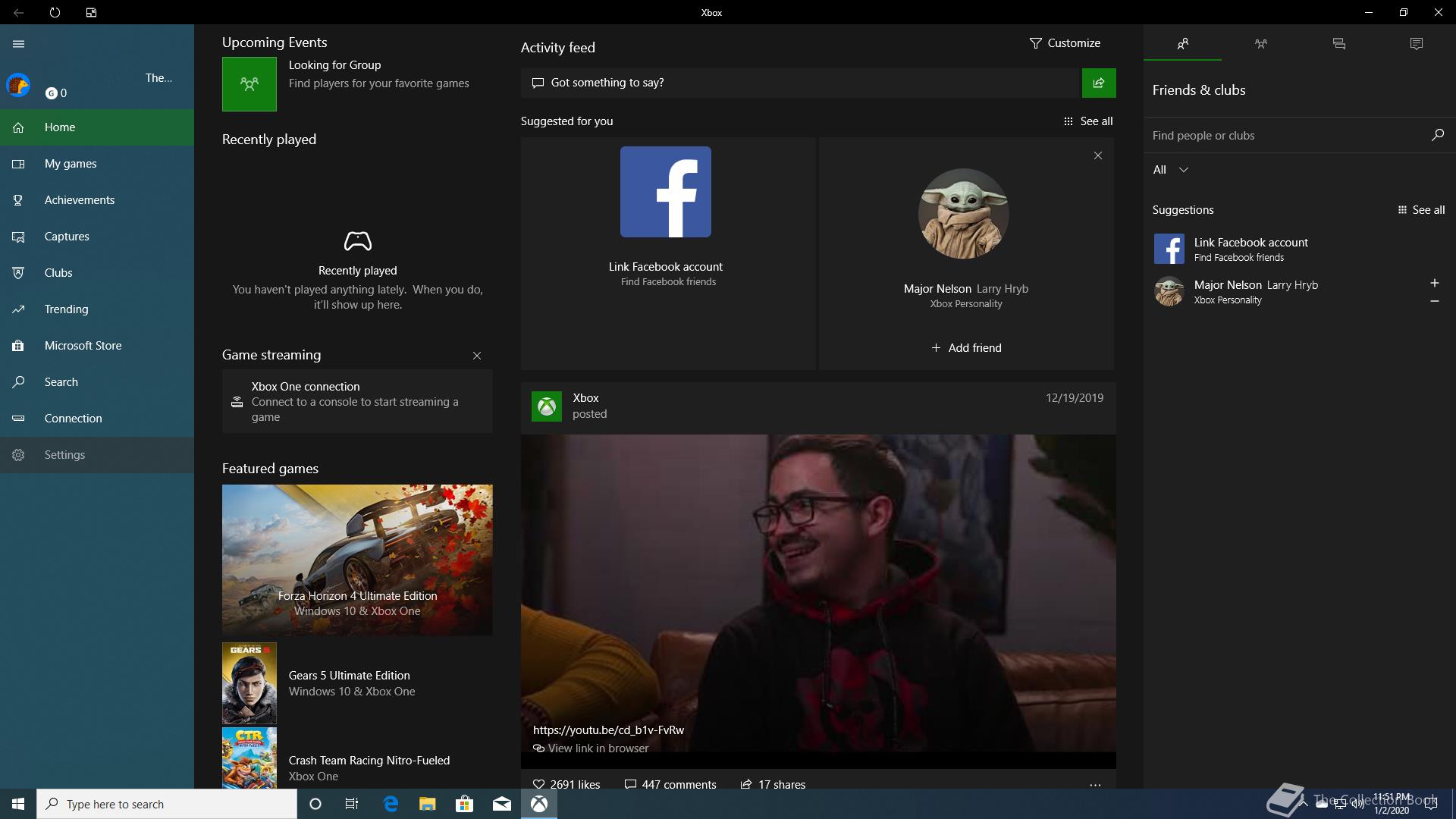Open the Mail app from taskbar

tap(501, 804)
